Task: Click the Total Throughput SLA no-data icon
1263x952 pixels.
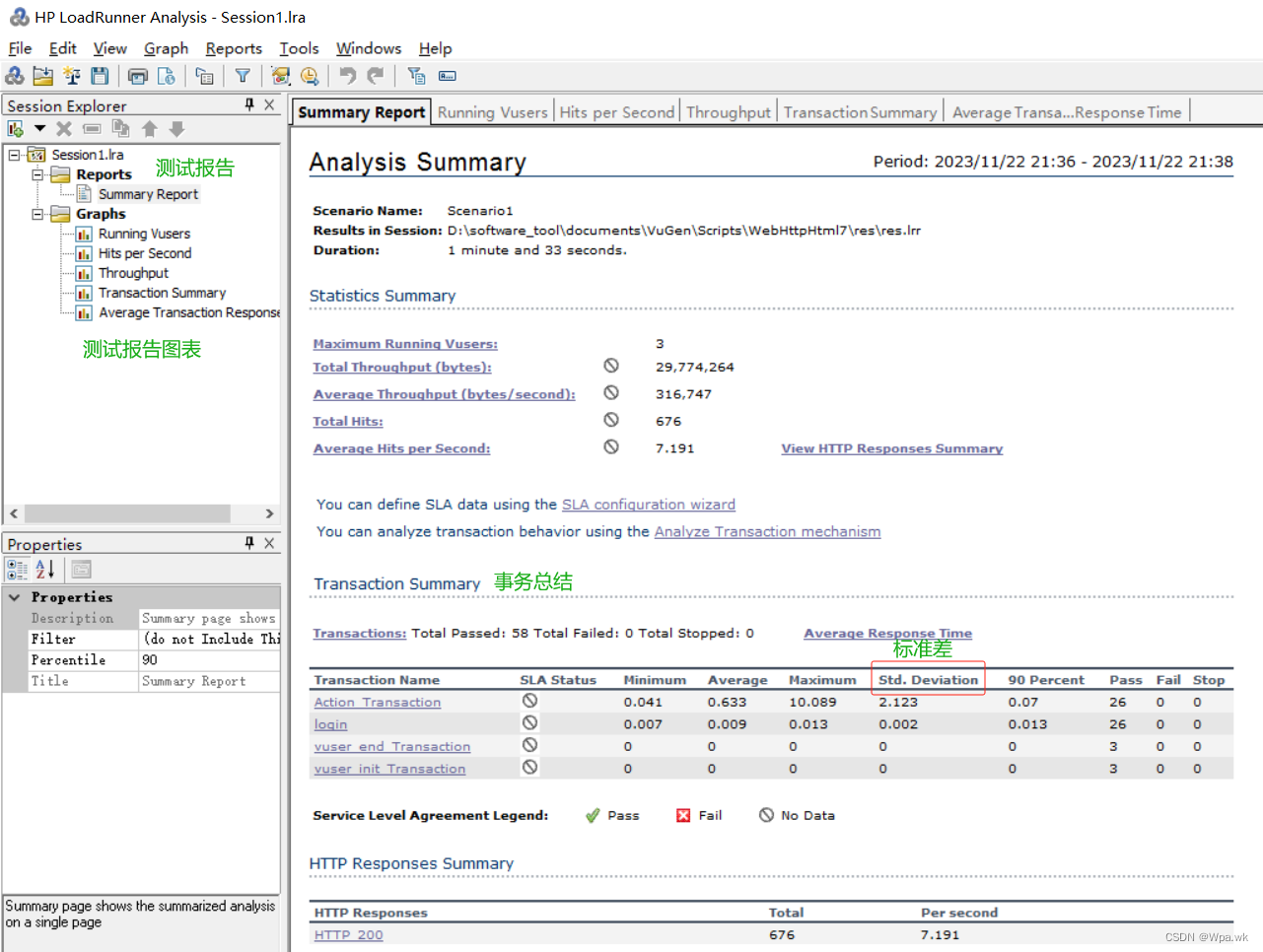Action: pyautogui.click(x=611, y=366)
